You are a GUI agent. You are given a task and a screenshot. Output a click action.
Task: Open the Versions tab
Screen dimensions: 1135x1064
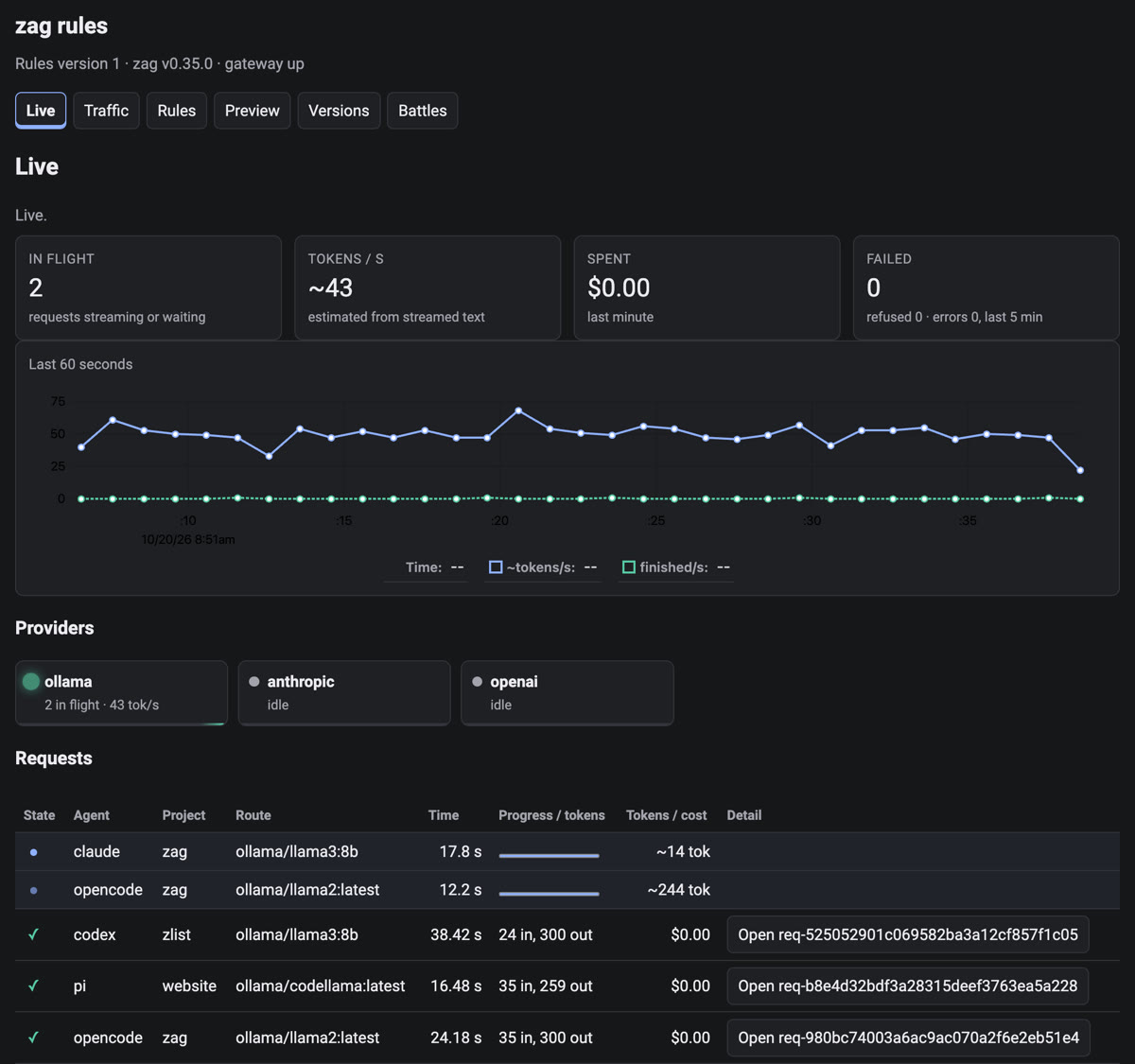[x=339, y=111]
